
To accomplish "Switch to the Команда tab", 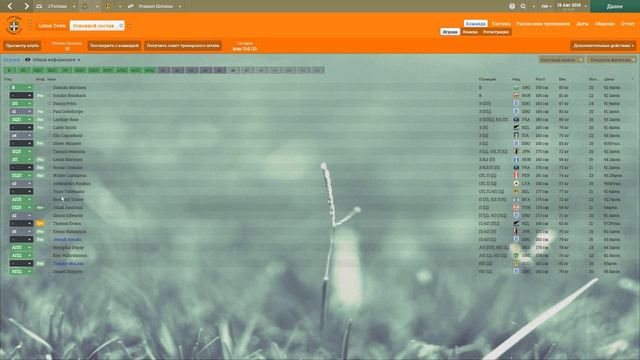I will (x=476, y=24).
